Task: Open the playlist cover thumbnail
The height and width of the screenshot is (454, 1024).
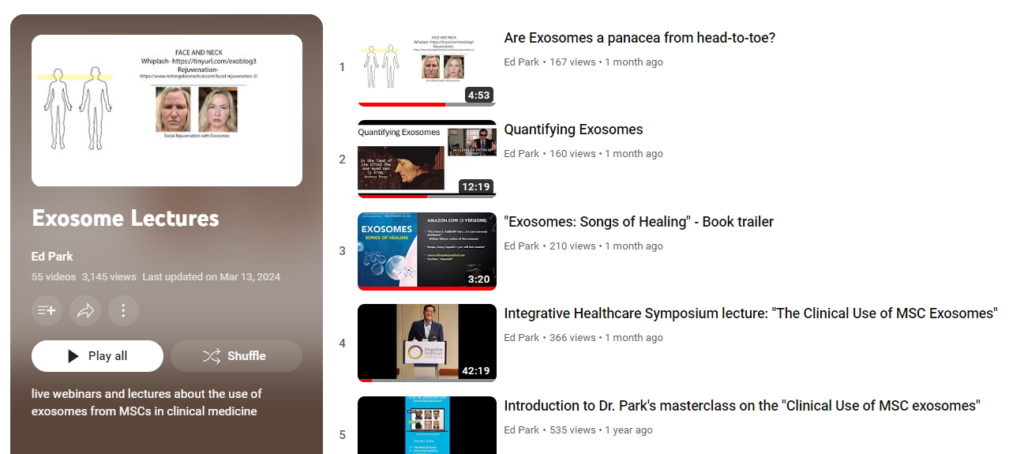Action: [x=167, y=110]
